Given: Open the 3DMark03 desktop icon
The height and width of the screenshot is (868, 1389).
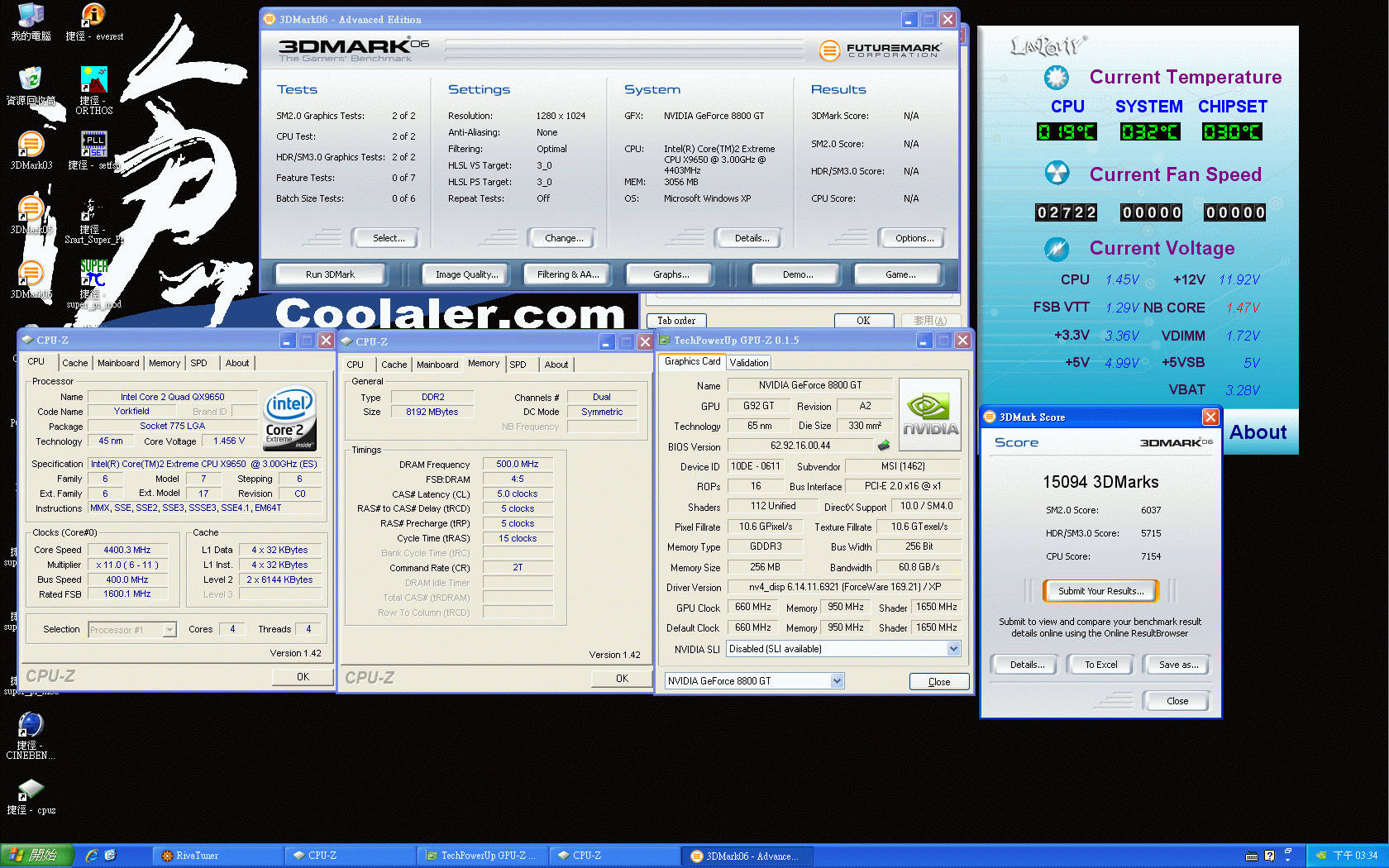Looking at the screenshot, I should (31, 150).
